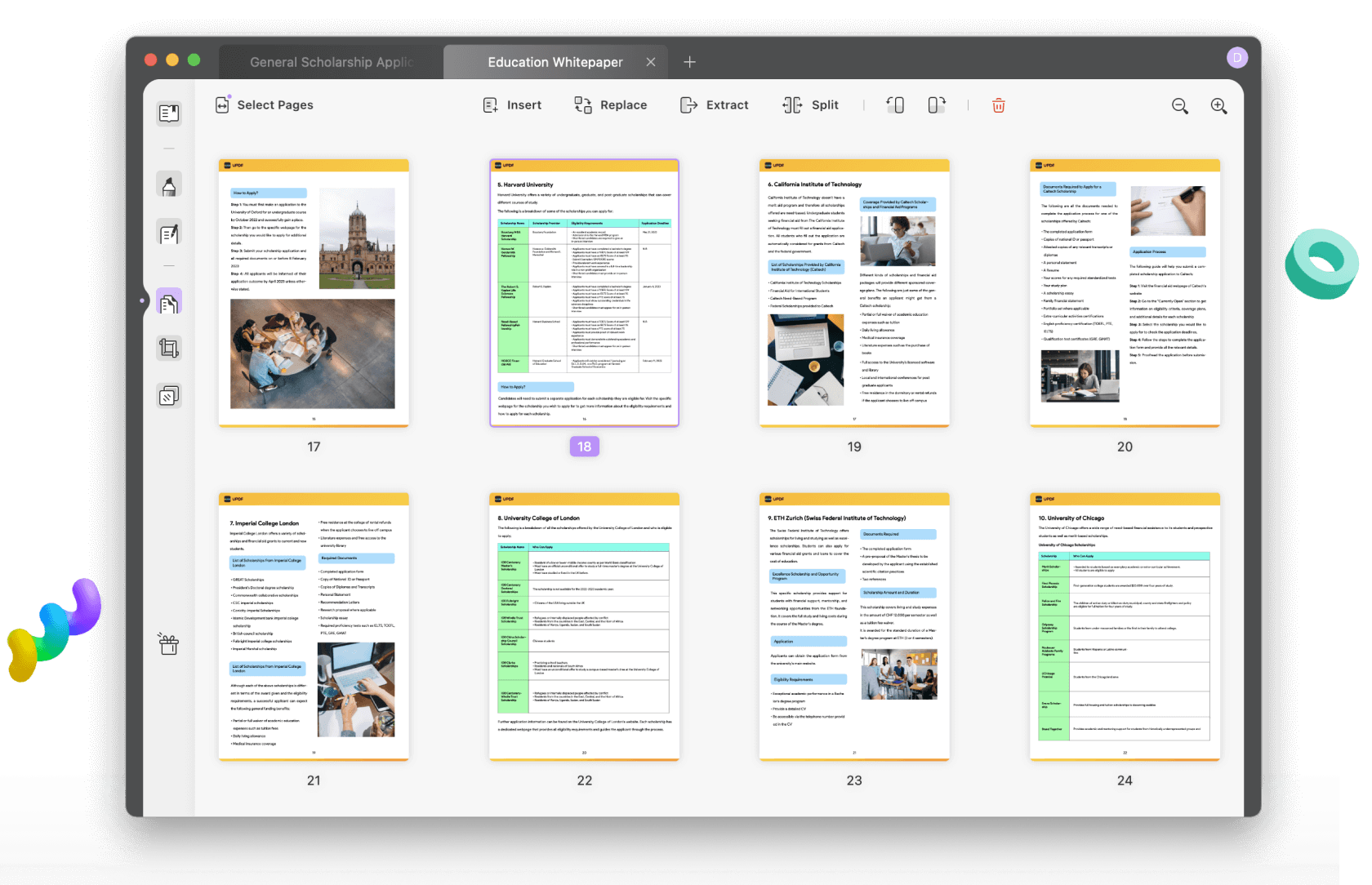Click the Replace page icon
The height and width of the screenshot is (885, 1372).
coord(583,105)
